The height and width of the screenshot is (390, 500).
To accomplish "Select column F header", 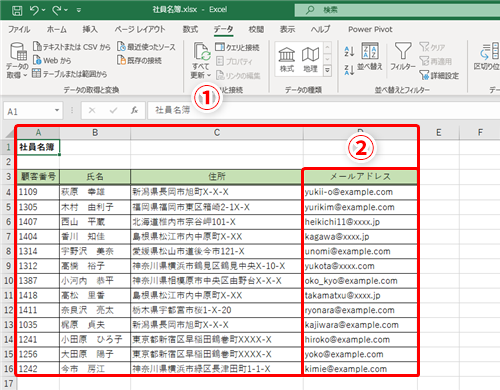I will point(480,133).
